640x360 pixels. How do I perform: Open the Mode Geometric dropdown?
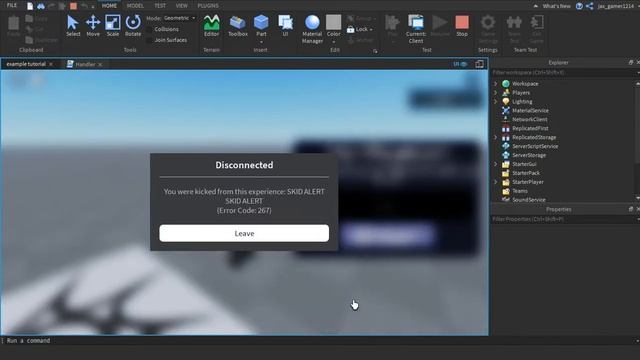tap(179, 18)
